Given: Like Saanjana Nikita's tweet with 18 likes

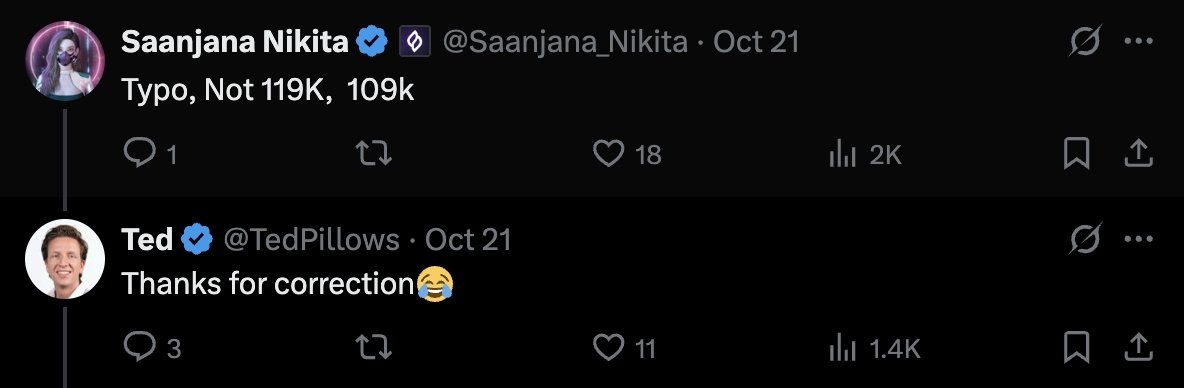Looking at the screenshot, I should coord(627,155).
